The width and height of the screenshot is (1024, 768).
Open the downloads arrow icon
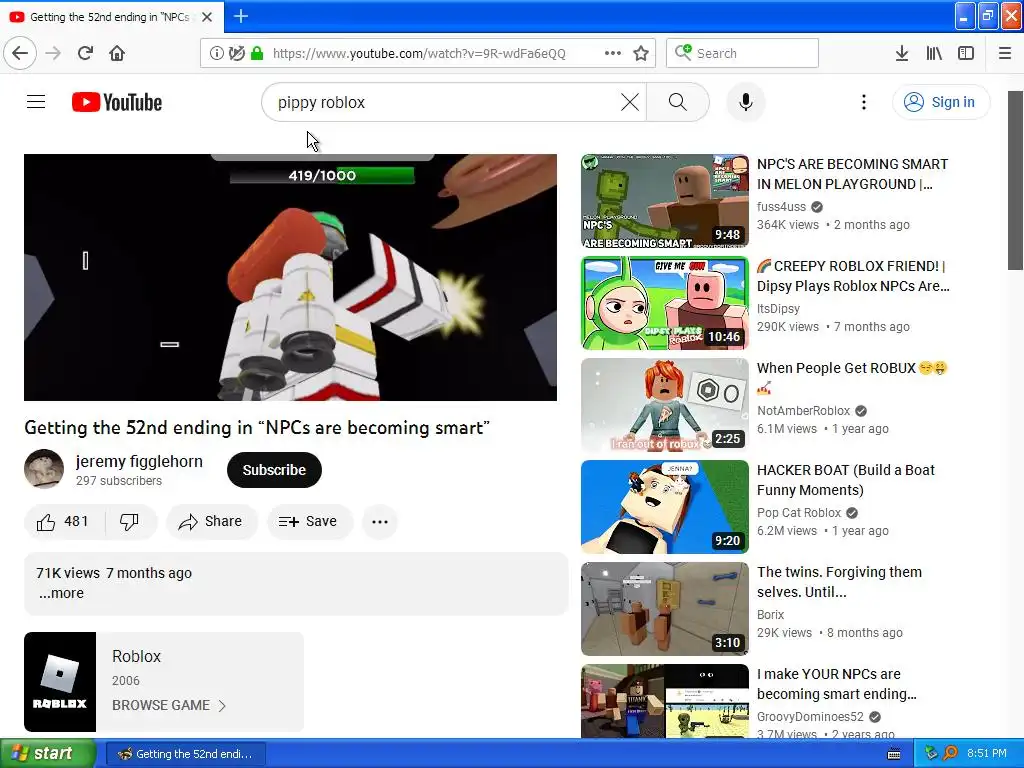pos(902,54)
